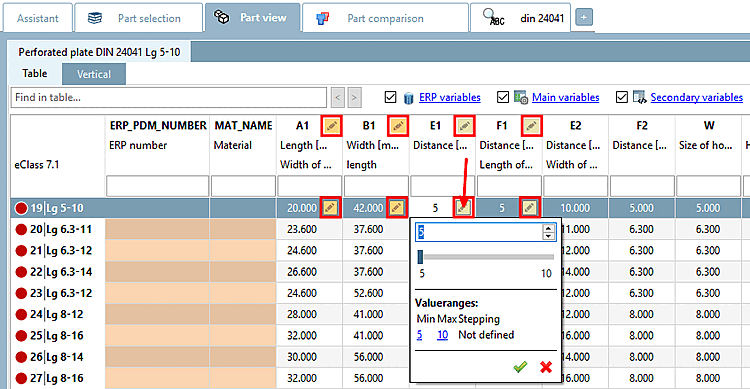
Task: Click Find in table search field
Action: click(x=169, y=98)
